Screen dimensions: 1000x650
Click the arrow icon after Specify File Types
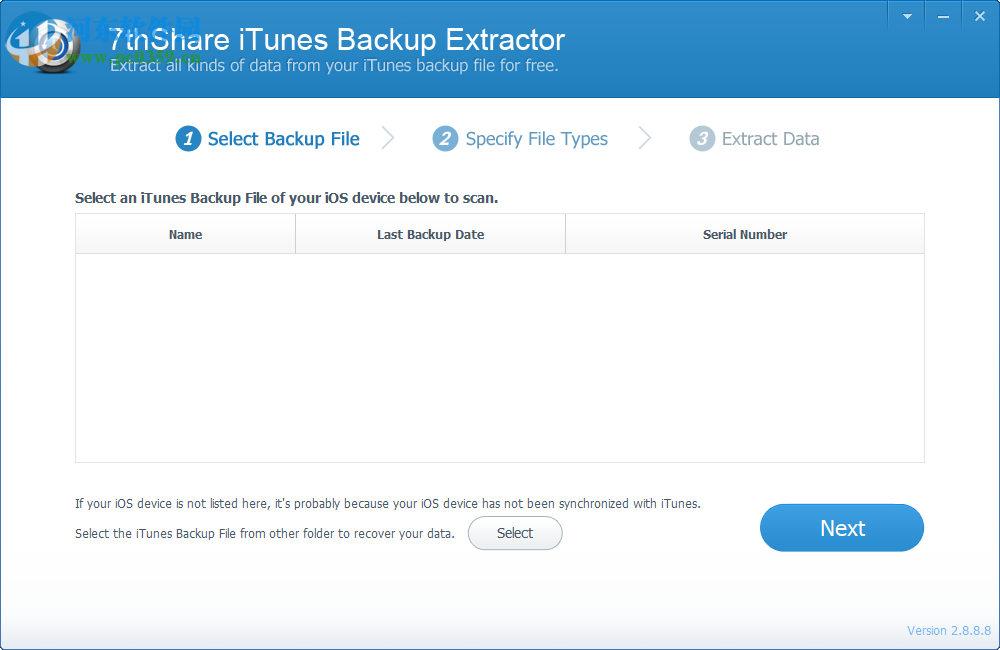(x=644, y=138)
